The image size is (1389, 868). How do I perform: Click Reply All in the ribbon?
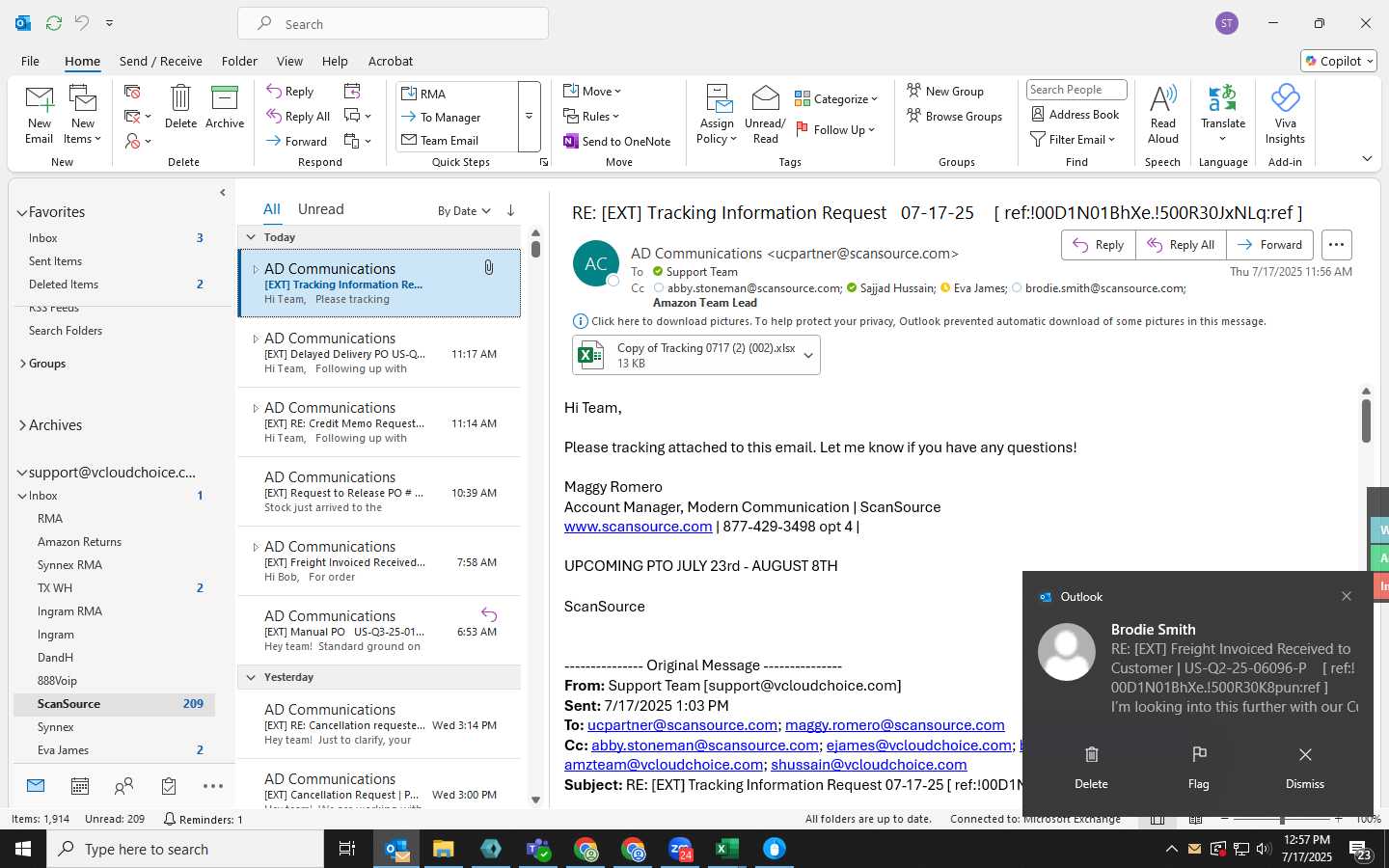[x=299, y=117]
